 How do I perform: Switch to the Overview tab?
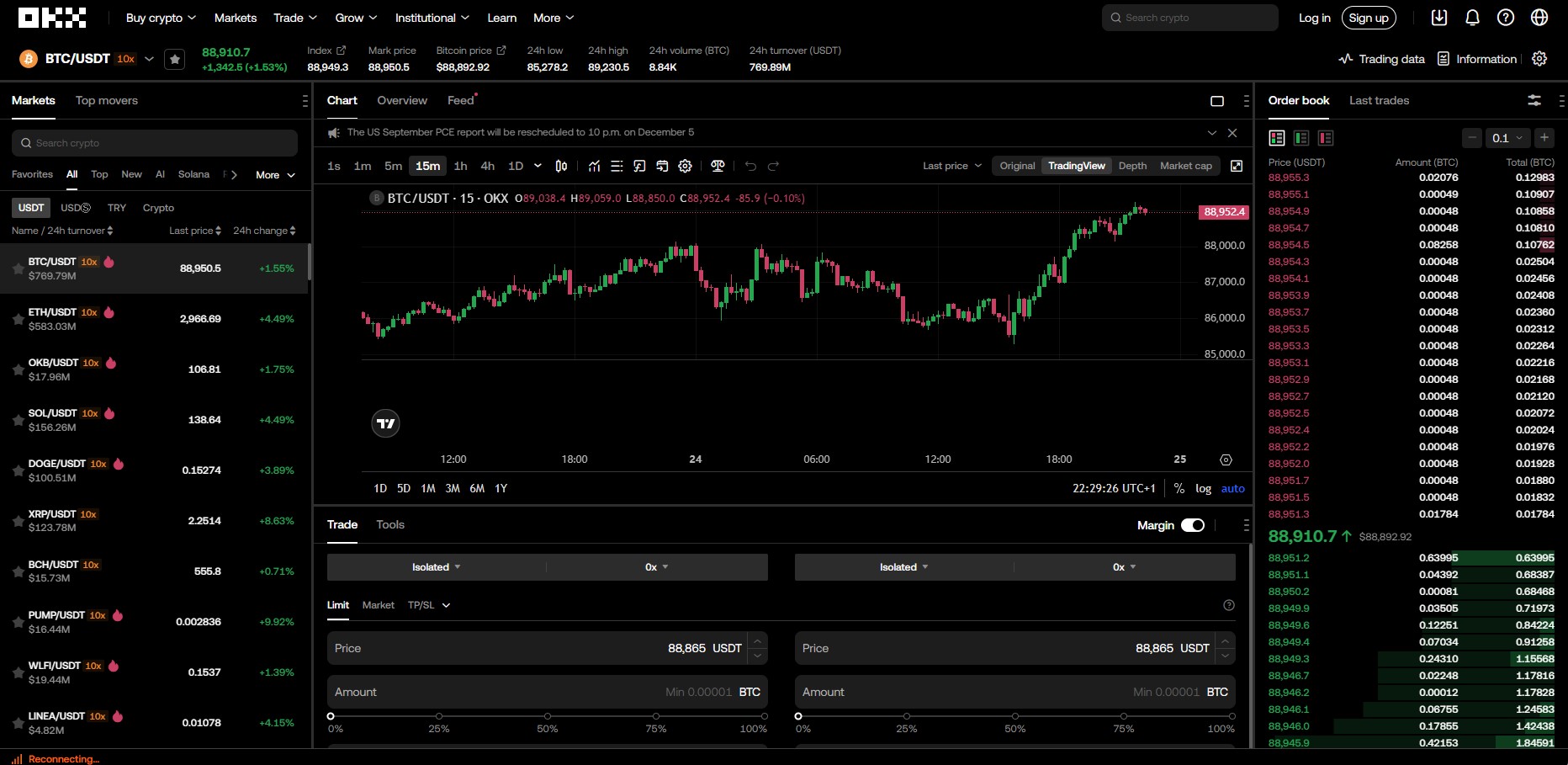tap(402, 100)
